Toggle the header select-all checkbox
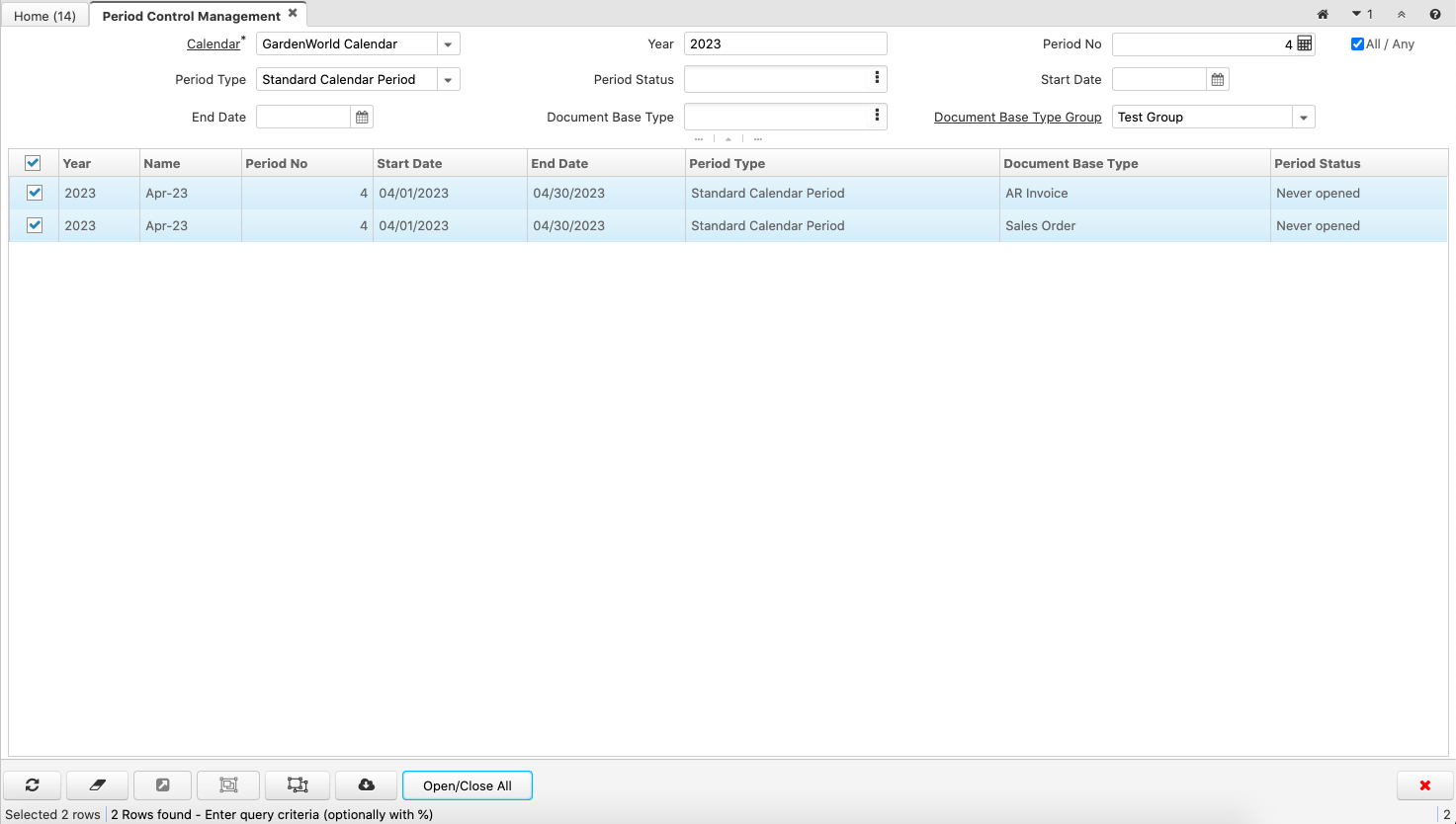1456x824 pixels. [x=34, y=162]
